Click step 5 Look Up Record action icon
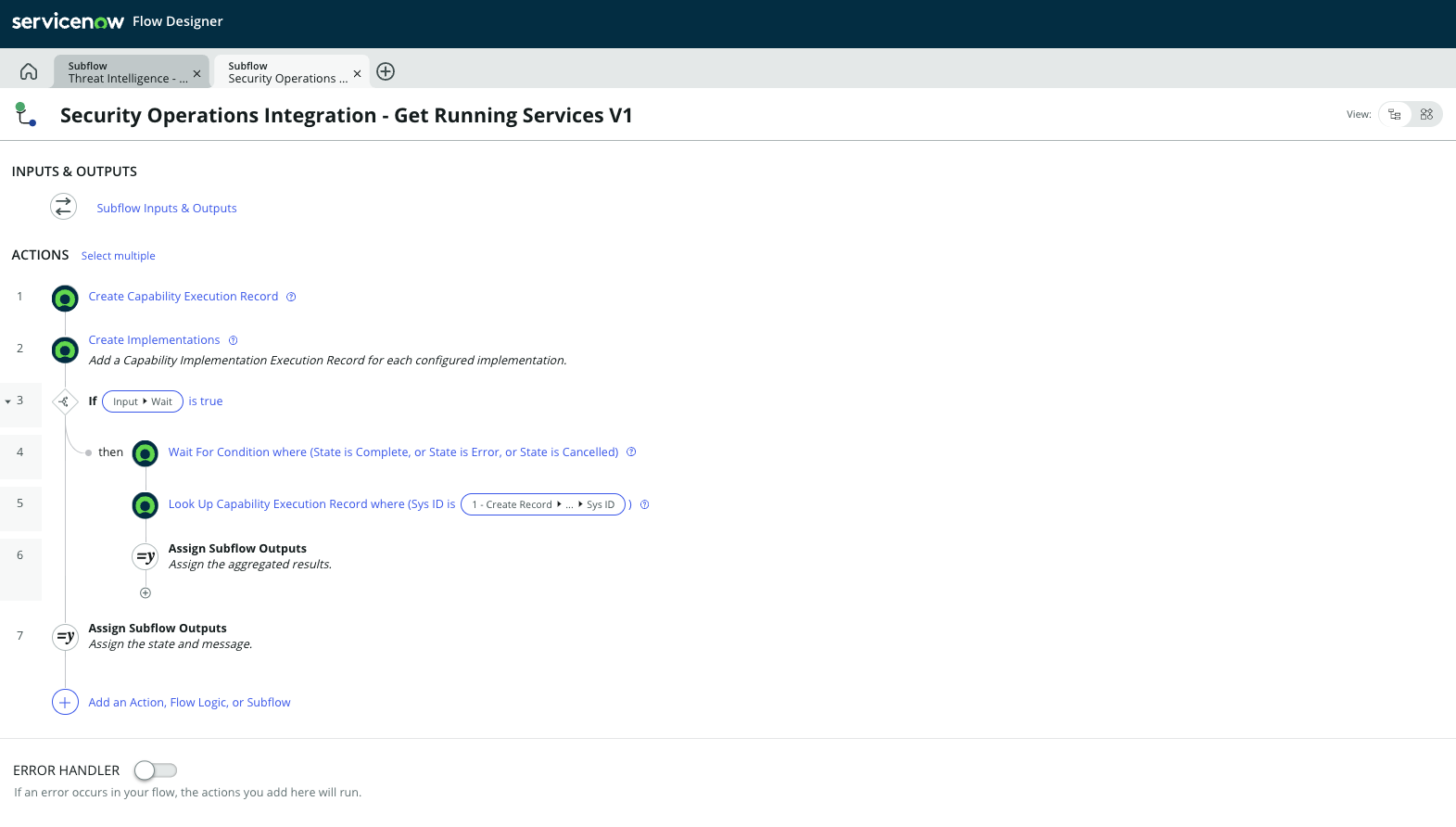Image resolution: width=1456 pixels, height=827 pixels. (146, 505)
